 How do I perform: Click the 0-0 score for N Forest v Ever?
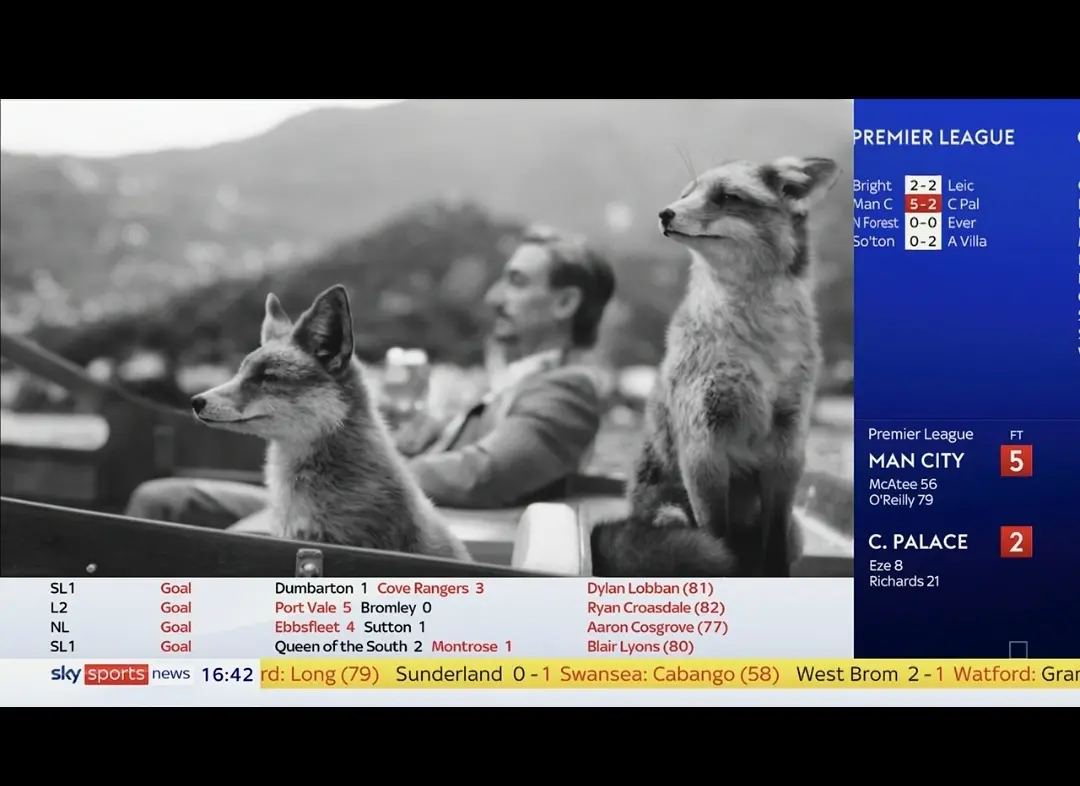923,223
